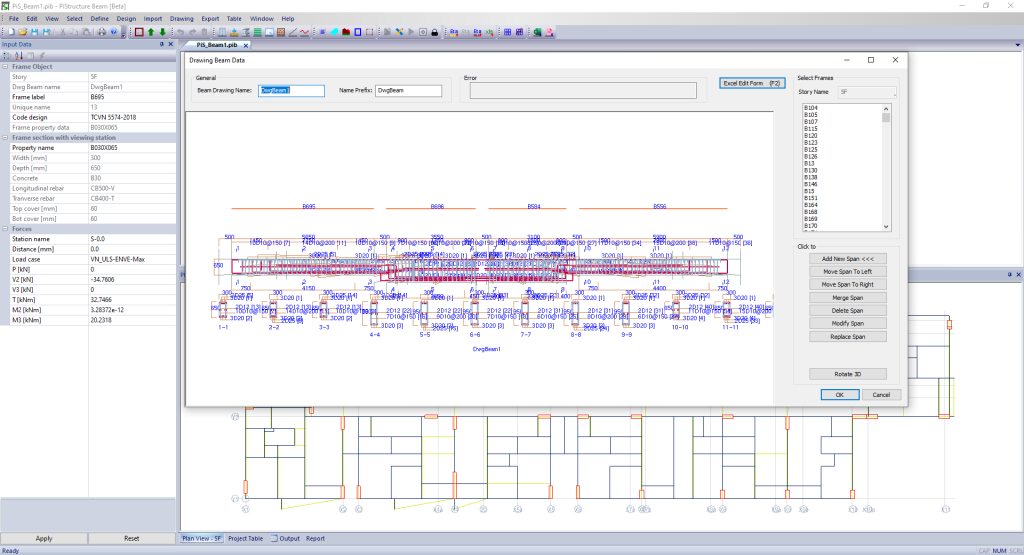Image resolution: width=1024 pixels, height=555 pixels.
Task: Open the Drawing menu
Action: (182, 18)
